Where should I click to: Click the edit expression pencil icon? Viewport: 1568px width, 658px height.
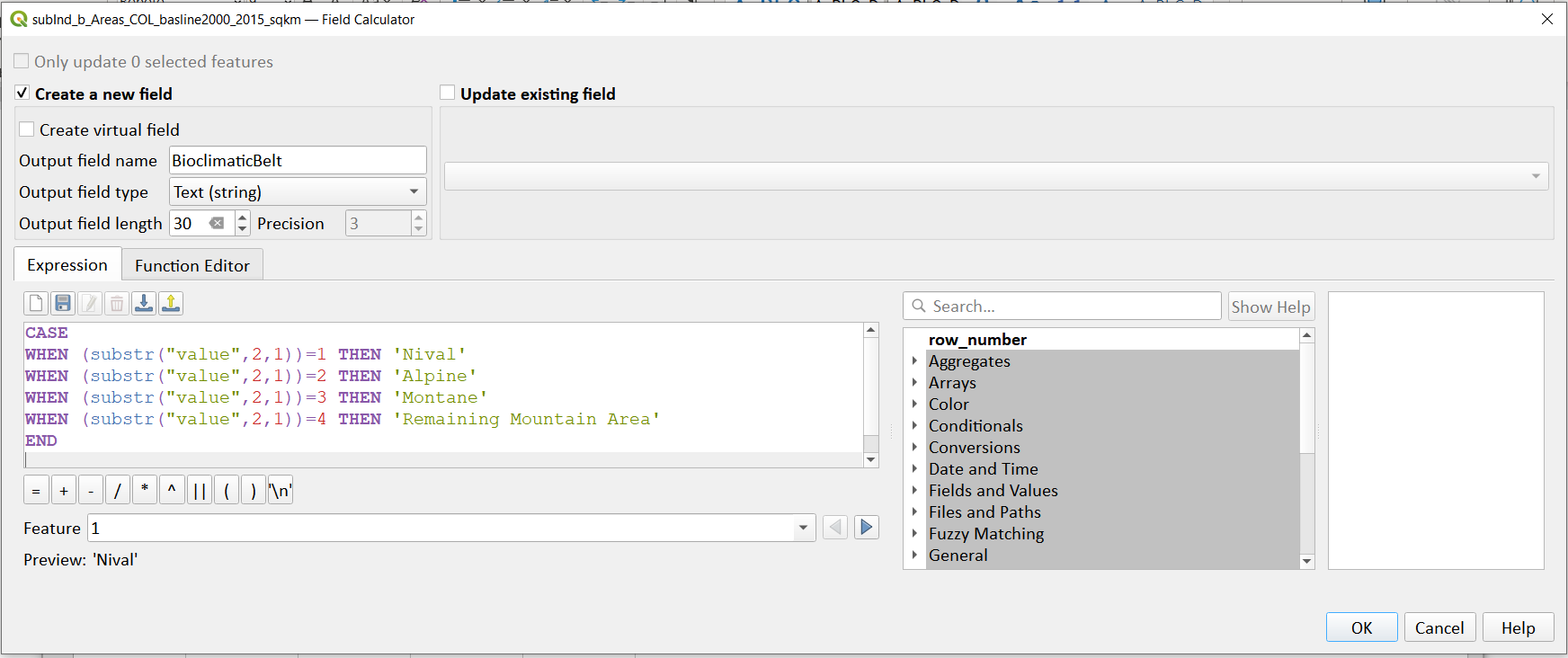pos(90,304)
